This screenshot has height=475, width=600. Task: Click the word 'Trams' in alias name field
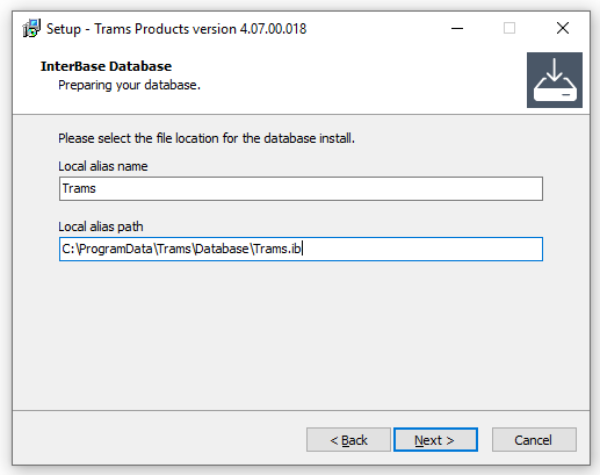[x=78, y=189]
